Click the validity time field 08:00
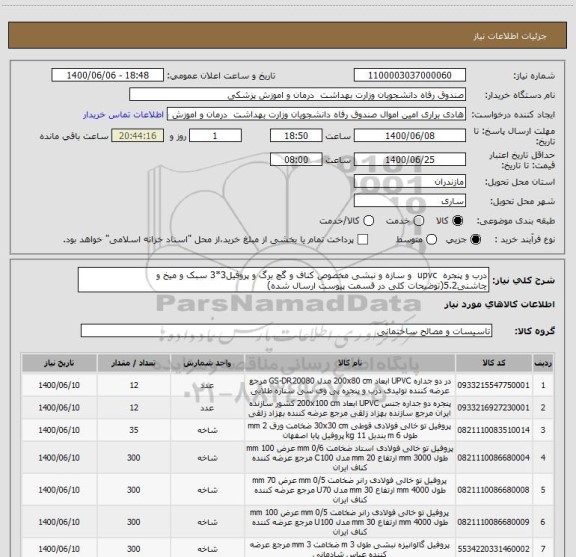 click(x=296, y=159)
